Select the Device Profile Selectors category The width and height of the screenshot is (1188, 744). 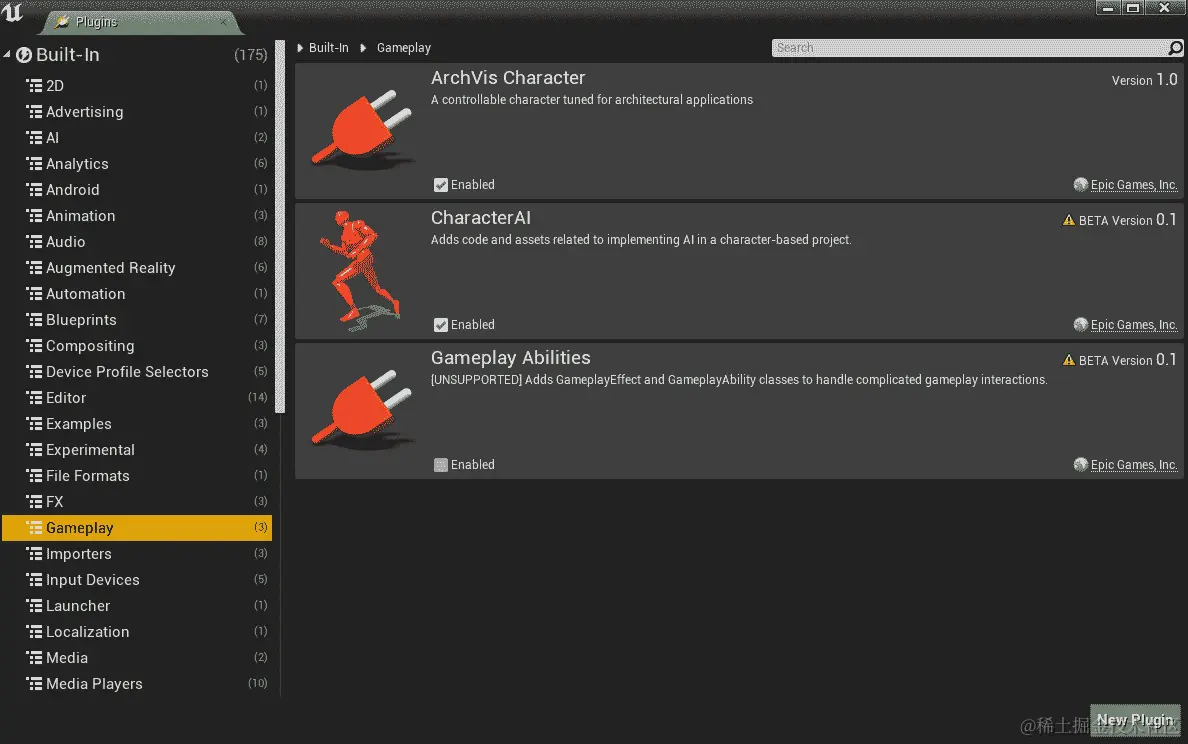point(136,372)
